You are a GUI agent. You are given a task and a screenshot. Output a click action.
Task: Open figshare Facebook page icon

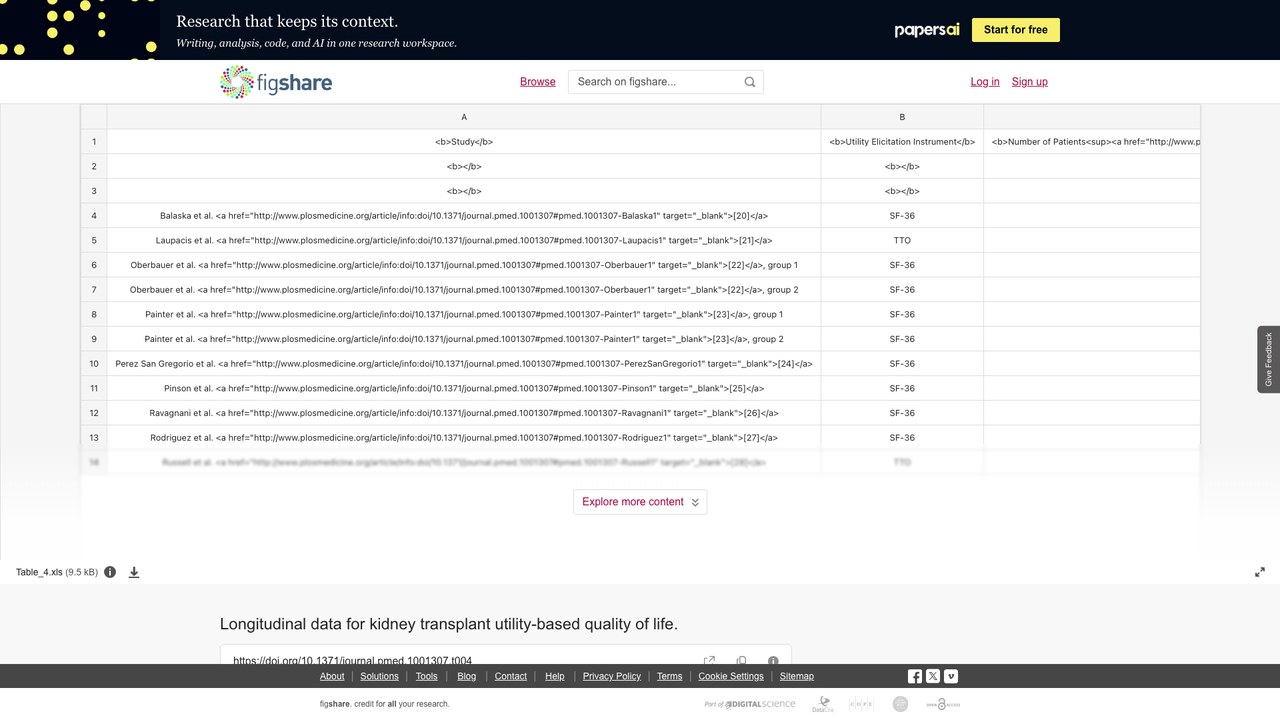pos(915,676)
